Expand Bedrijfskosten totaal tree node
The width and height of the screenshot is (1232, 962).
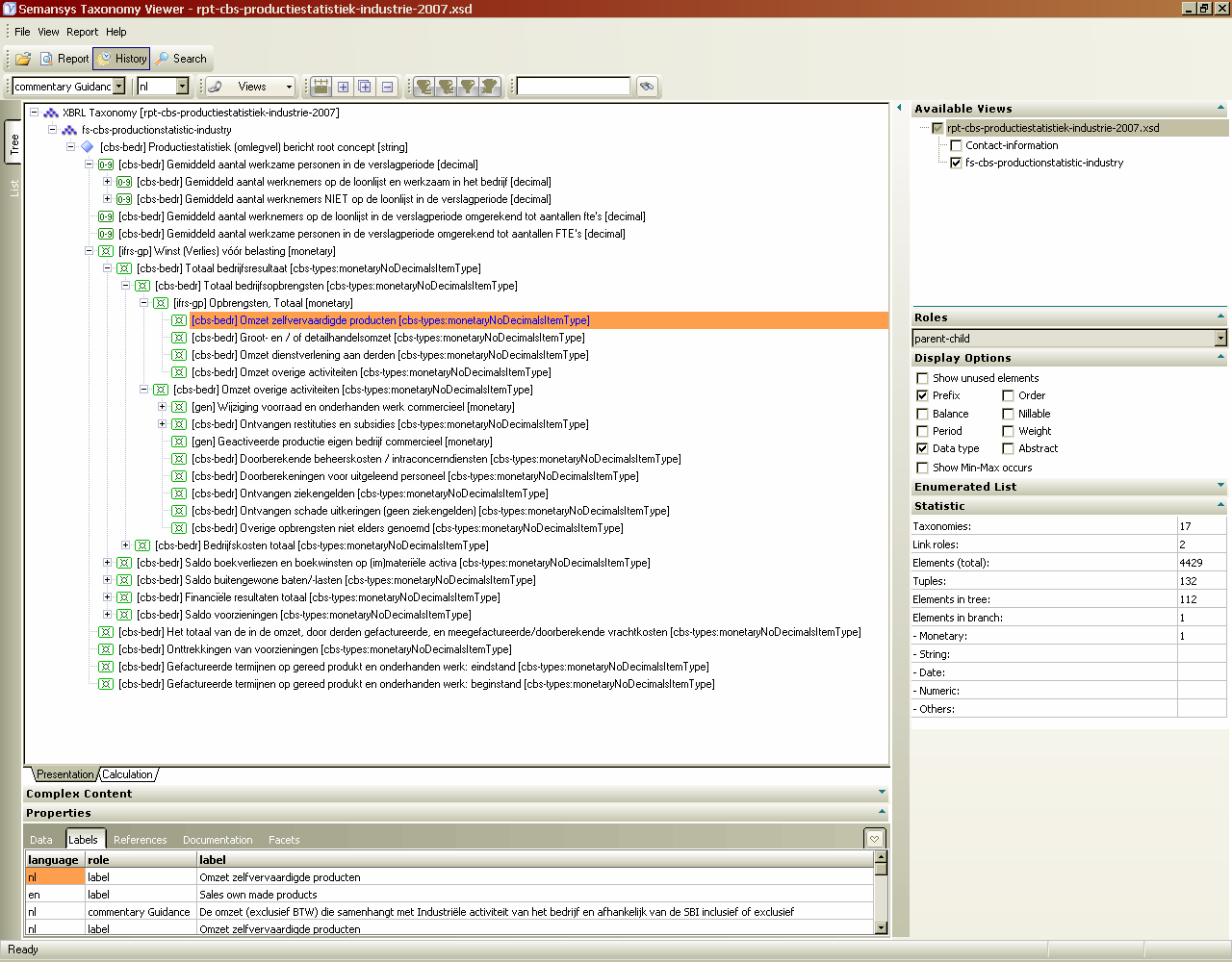[x=125, y=545]
